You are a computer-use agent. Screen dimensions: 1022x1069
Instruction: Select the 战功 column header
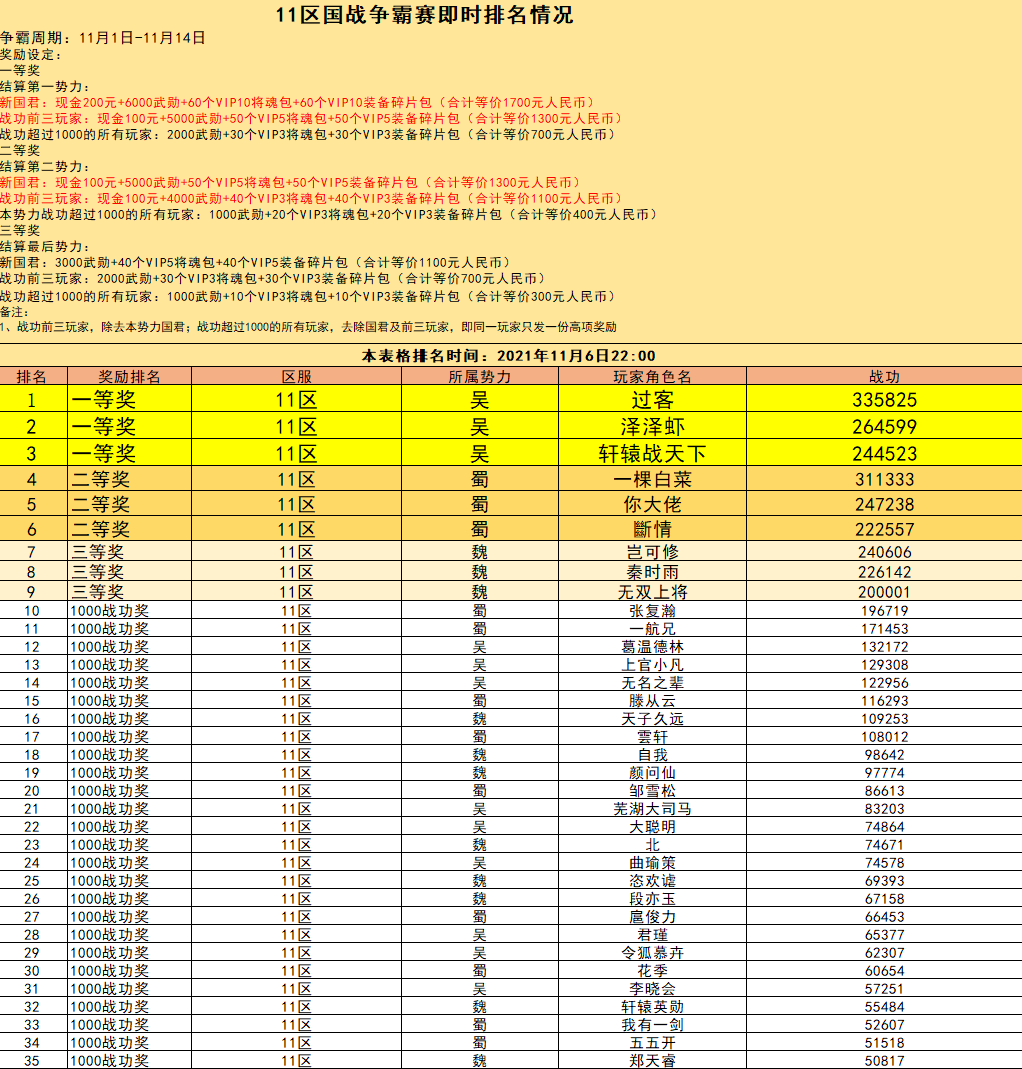(x=884, y=377)
